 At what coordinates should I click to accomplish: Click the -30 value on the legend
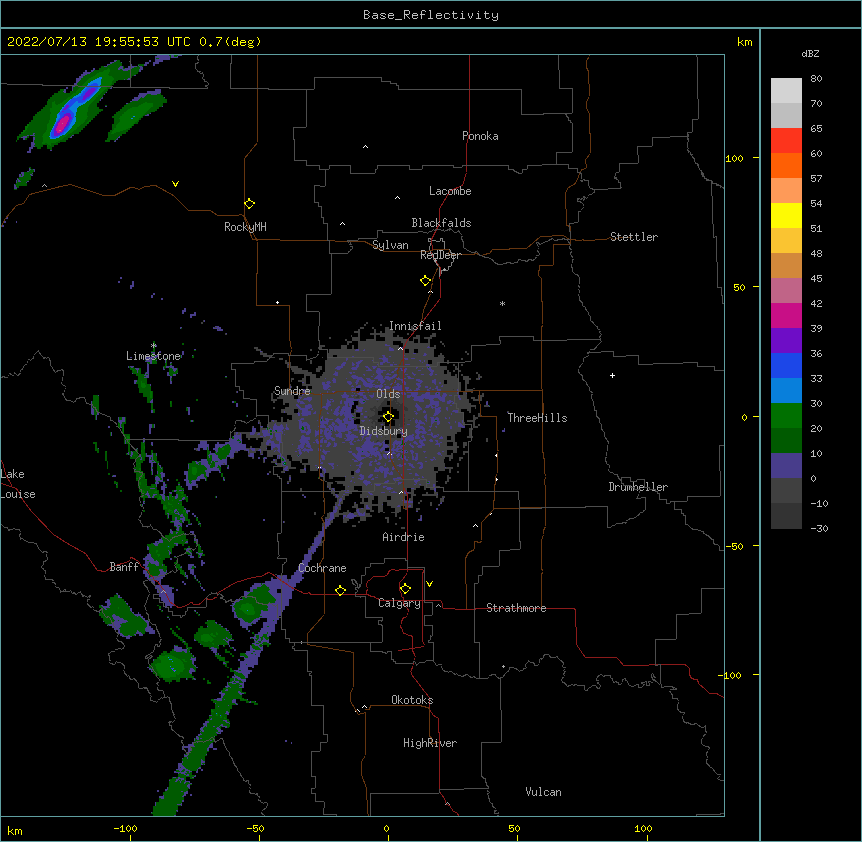click(x=819, y=528)
